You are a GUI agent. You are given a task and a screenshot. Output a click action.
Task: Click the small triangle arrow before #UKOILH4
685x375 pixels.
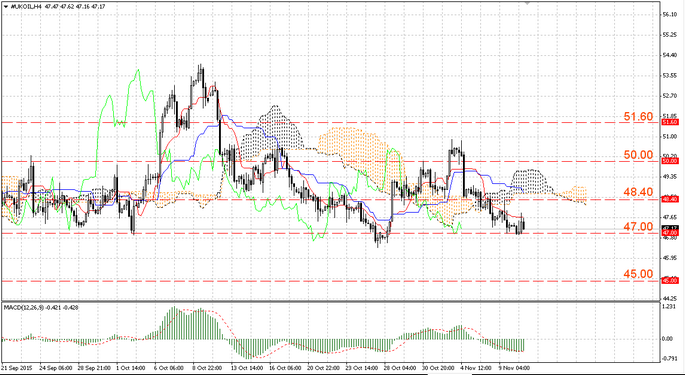pos(5,7)
